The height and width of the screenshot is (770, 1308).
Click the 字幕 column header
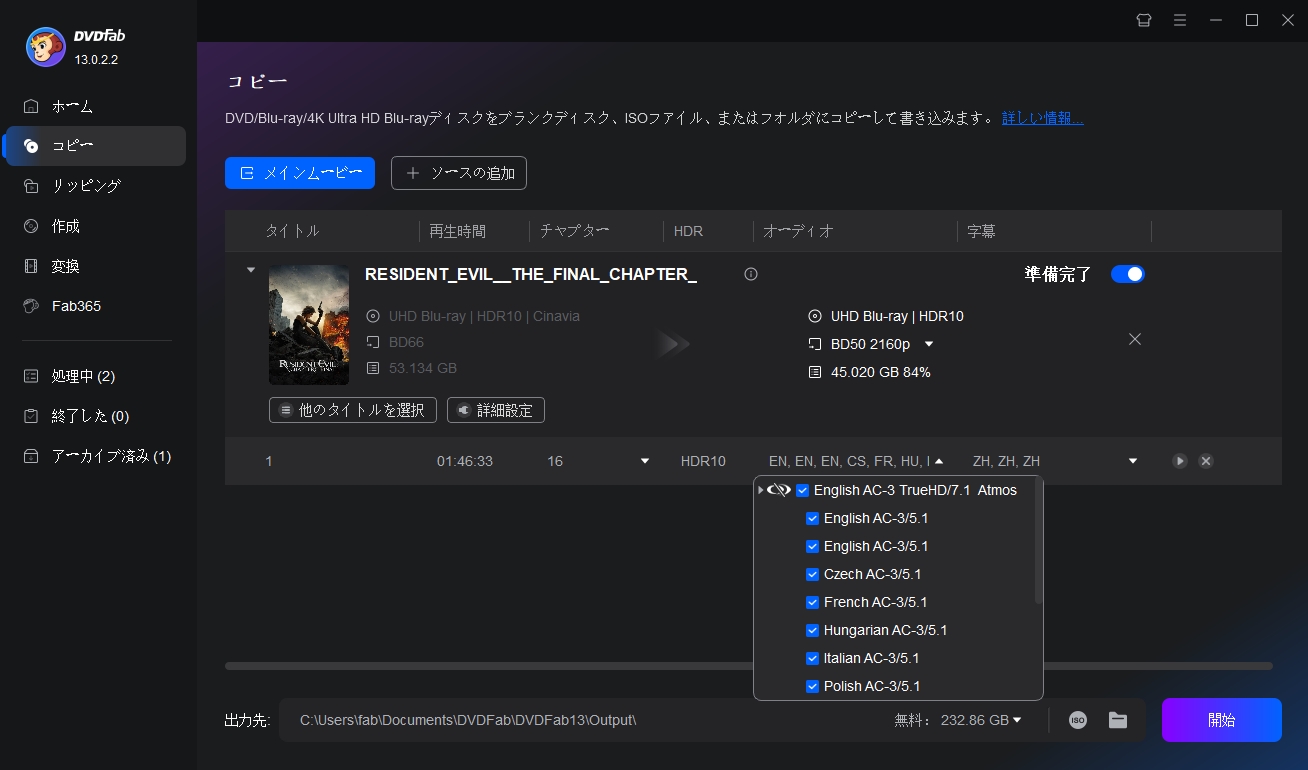tap(981, 231)
